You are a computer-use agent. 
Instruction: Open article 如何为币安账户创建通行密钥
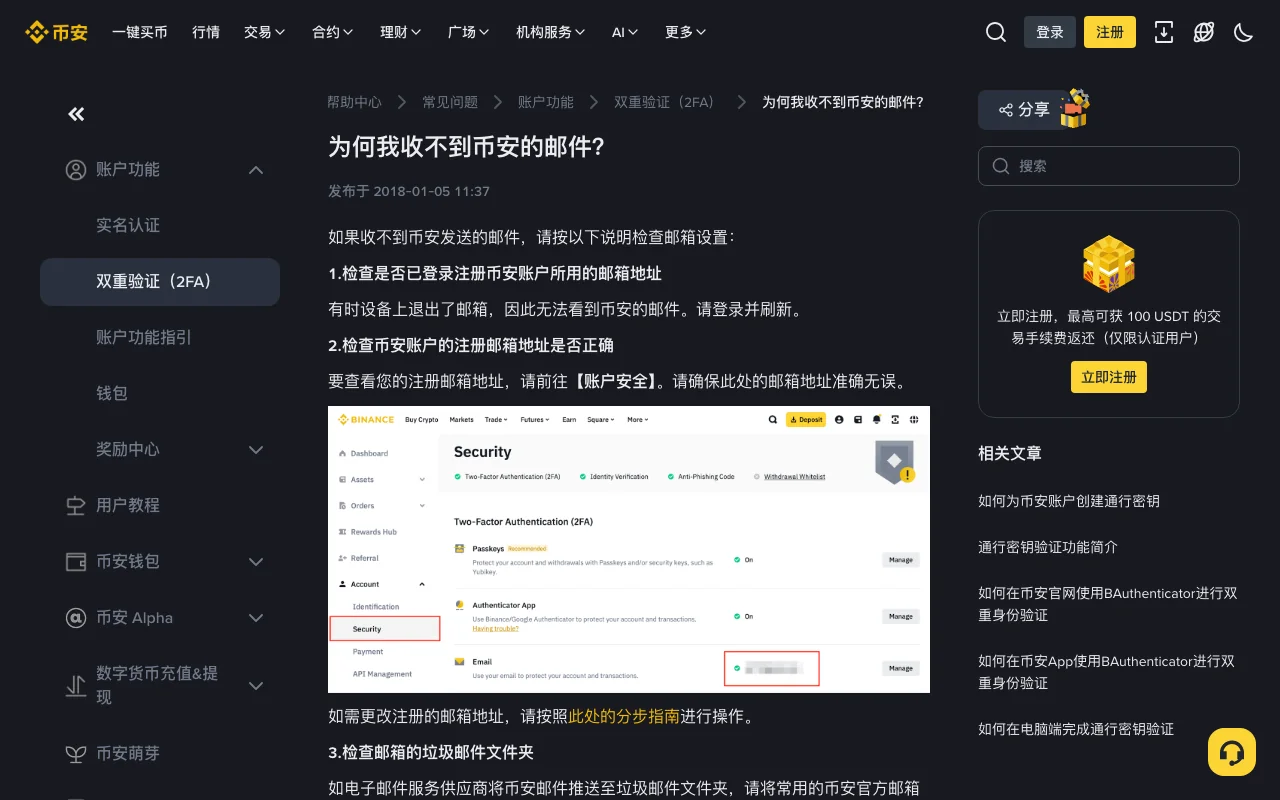tap(1069, 501)
